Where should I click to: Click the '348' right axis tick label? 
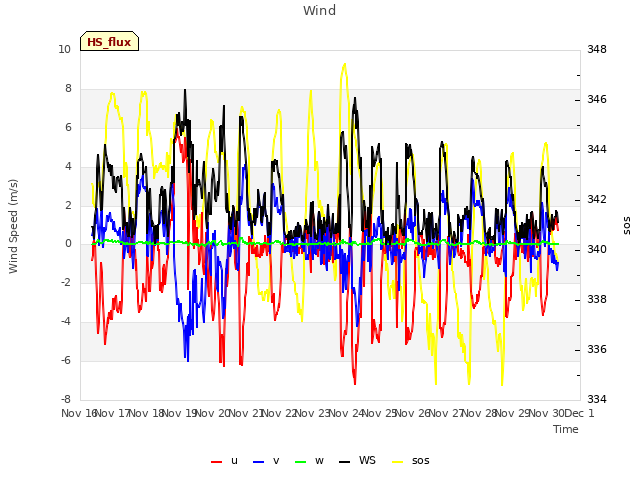(x=597, y=49)
